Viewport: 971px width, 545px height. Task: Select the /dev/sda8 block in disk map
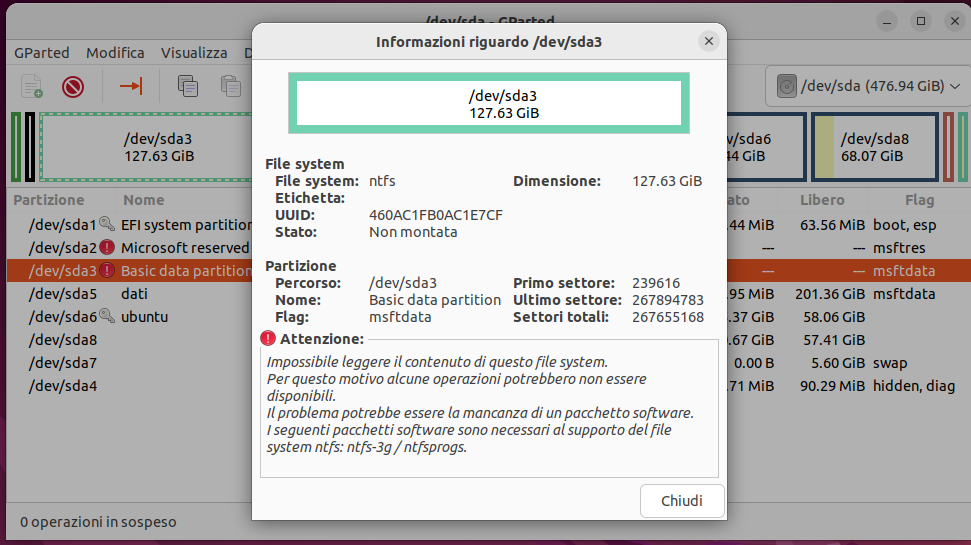874,147
